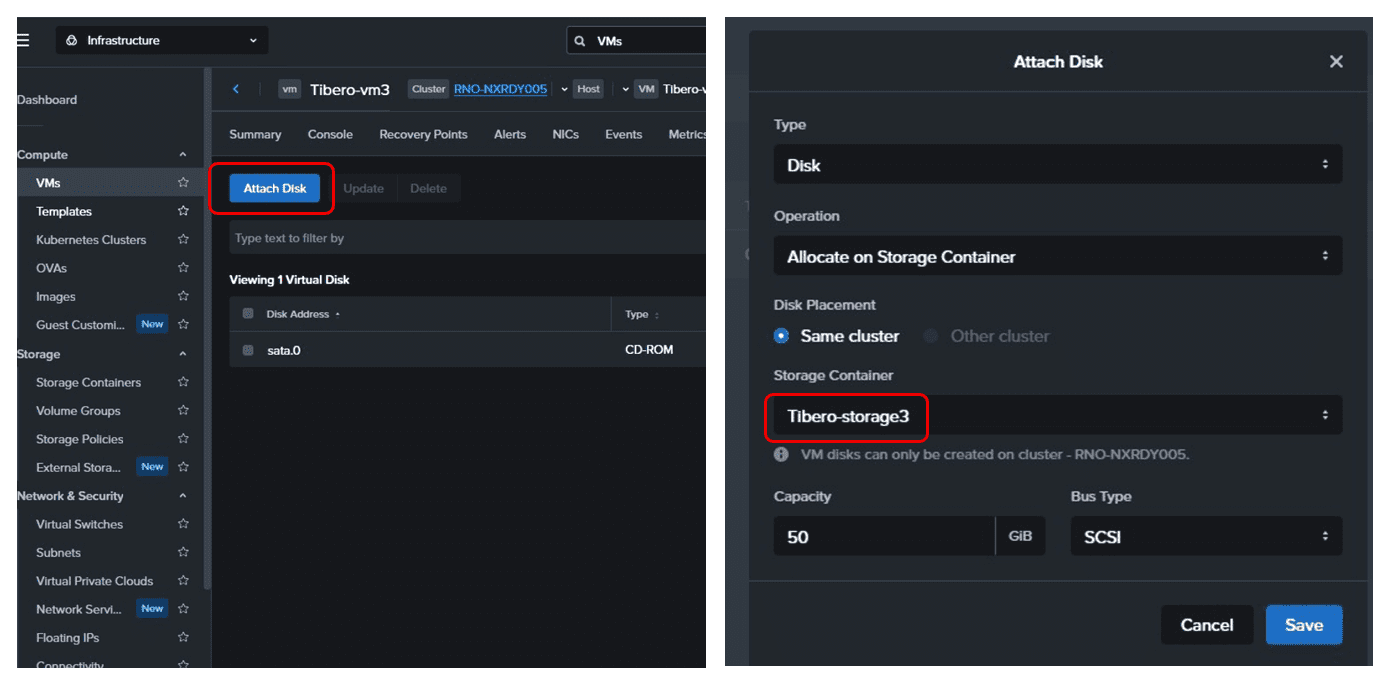The width and height of the screenshot is (1393, 682).
Task: Check the sata.0 disk row checkbox
Action: [248, 350]
